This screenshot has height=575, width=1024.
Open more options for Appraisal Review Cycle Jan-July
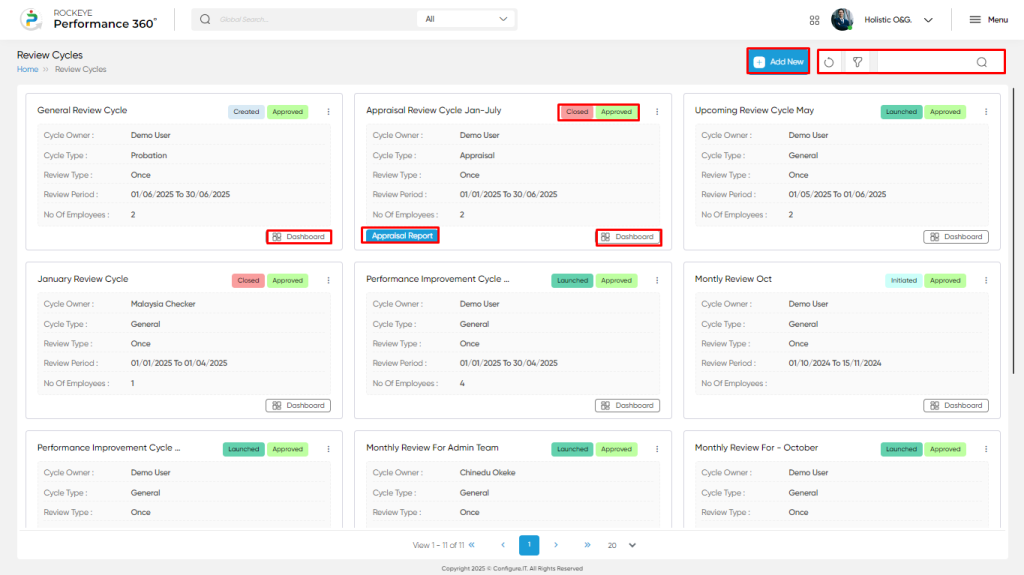click(657, 112)
